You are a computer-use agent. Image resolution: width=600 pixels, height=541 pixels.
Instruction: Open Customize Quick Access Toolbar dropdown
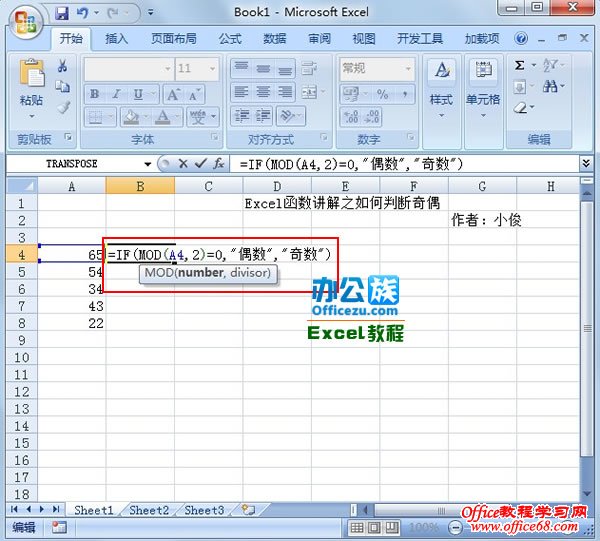pyautogui.click(x=151, y=13)
